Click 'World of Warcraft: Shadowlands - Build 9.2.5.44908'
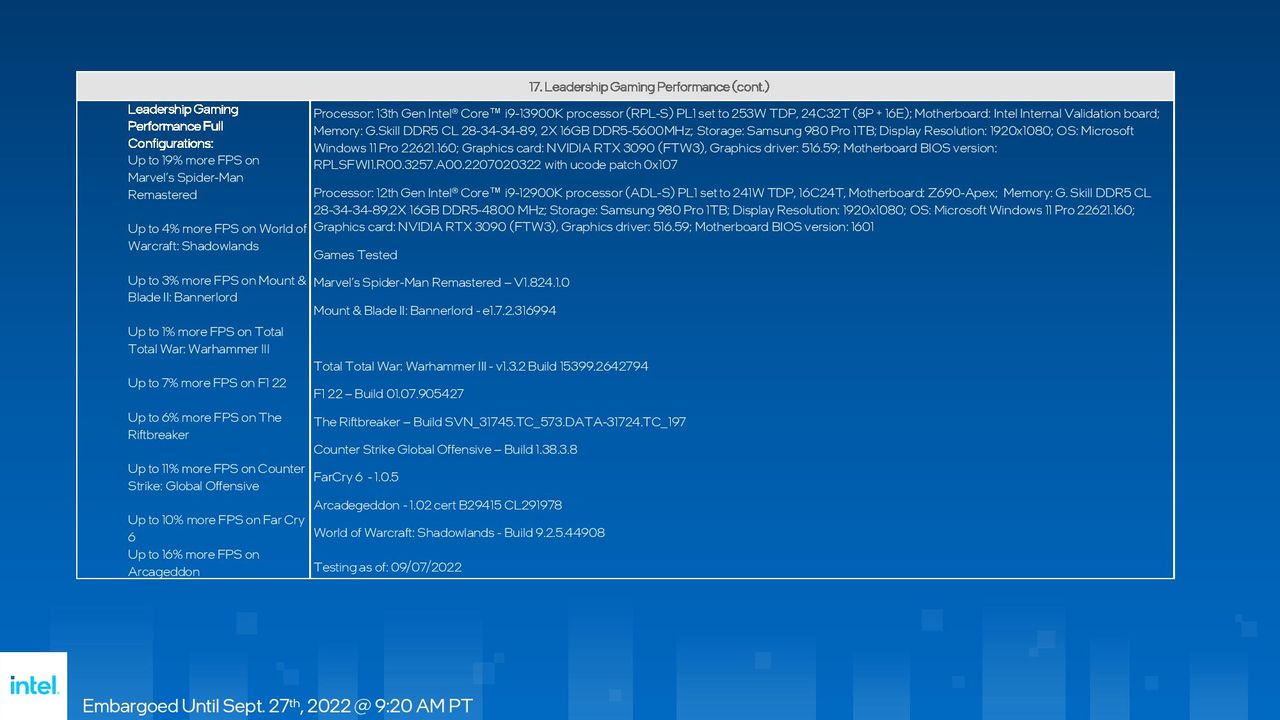This screenshot has width=1280, height=720. (459, 533)
